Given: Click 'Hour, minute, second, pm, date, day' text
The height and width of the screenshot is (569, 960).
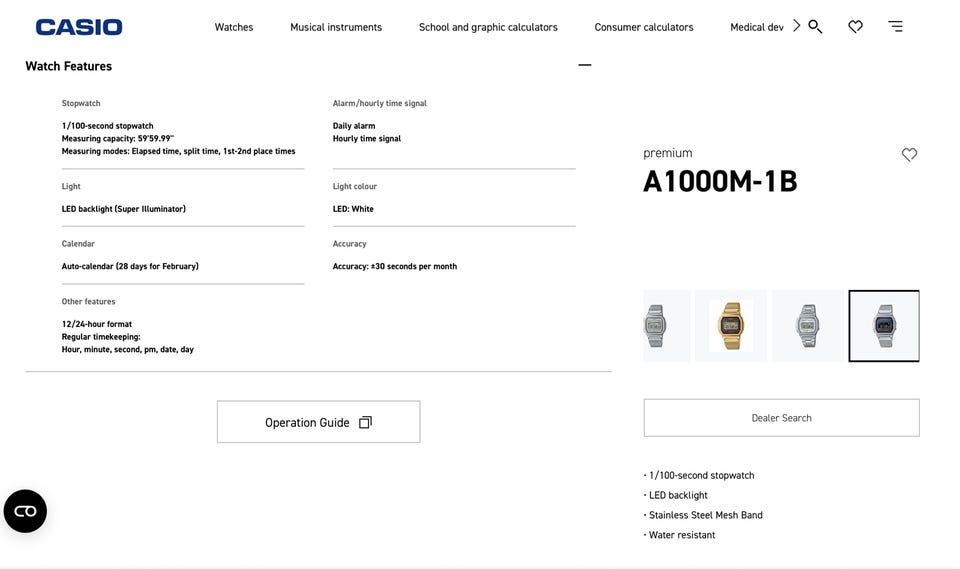Looking at the screenshot, I should 127,349.
